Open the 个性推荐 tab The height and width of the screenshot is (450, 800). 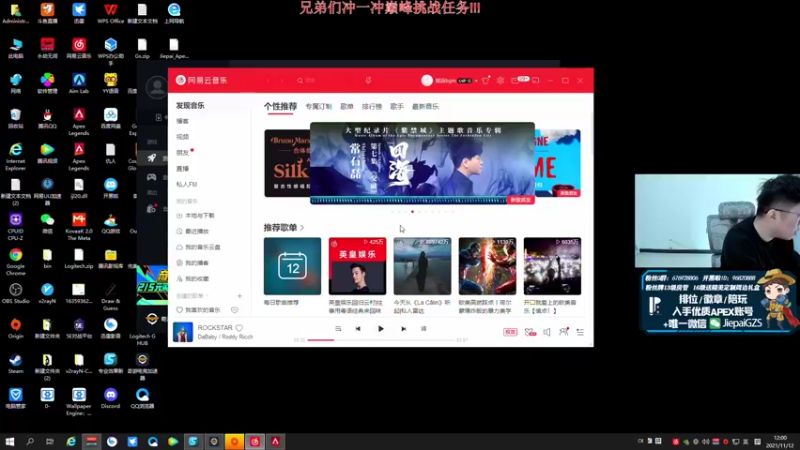[x=280, y=106]
